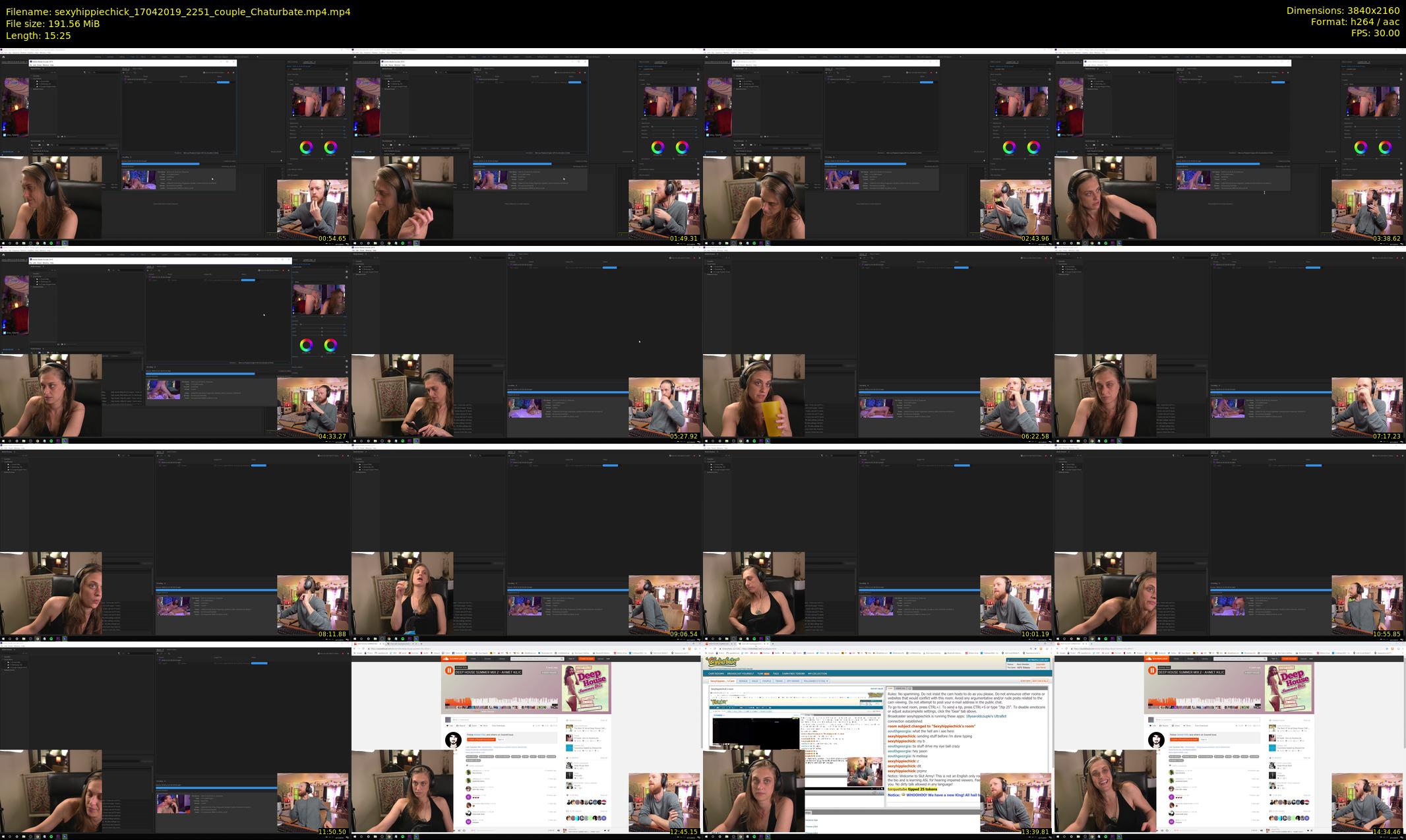1406x840 pixels.
Task: Toggle the Creative section checkbox in the 00:54.65 frame
Action: coord(347,79)
